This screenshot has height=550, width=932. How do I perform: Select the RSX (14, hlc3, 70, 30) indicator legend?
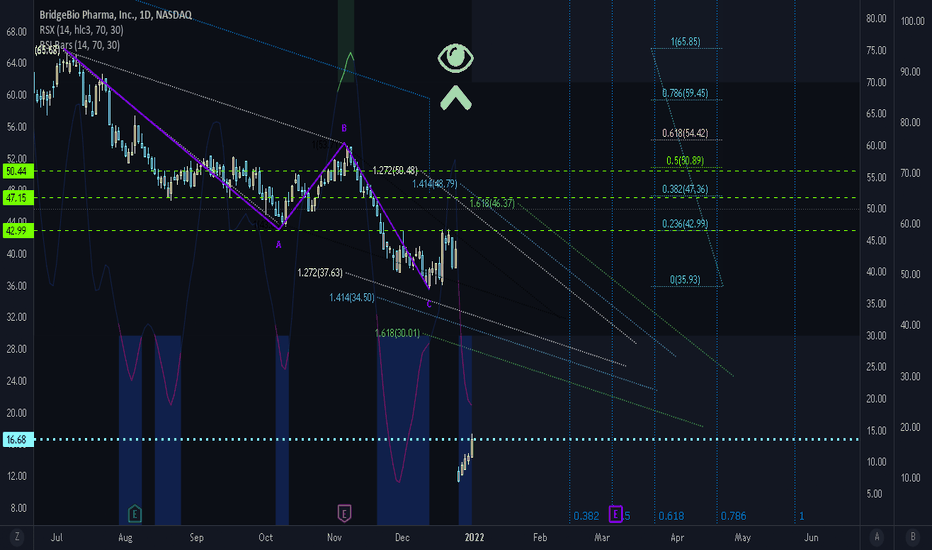tap(81, 30)
